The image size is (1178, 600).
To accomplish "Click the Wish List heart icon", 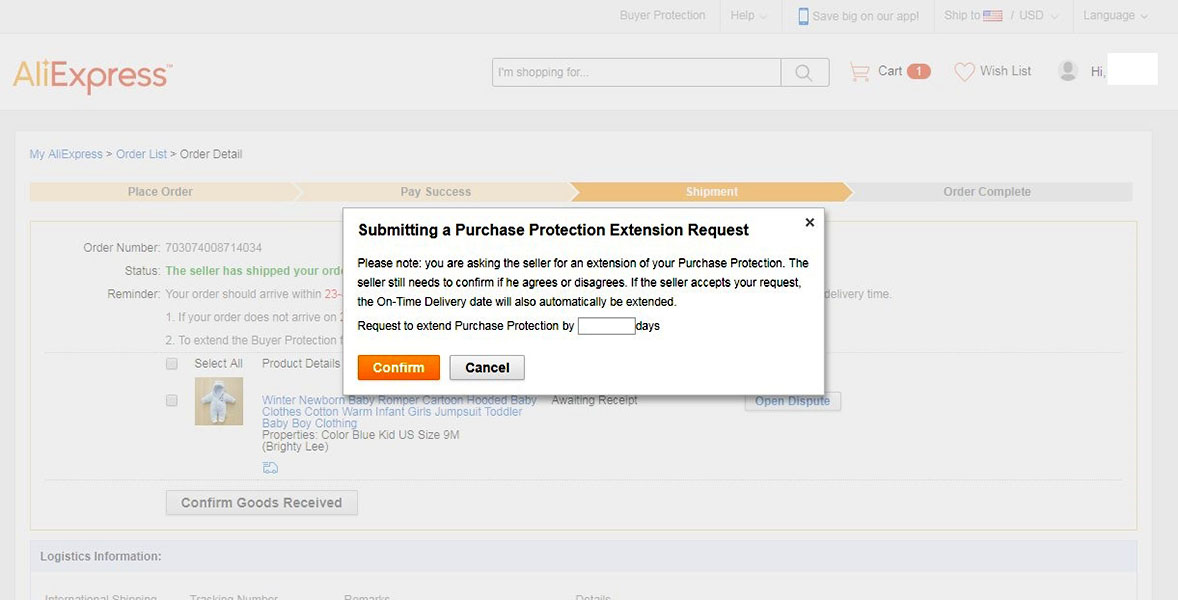I will click(x=964, y=71).
